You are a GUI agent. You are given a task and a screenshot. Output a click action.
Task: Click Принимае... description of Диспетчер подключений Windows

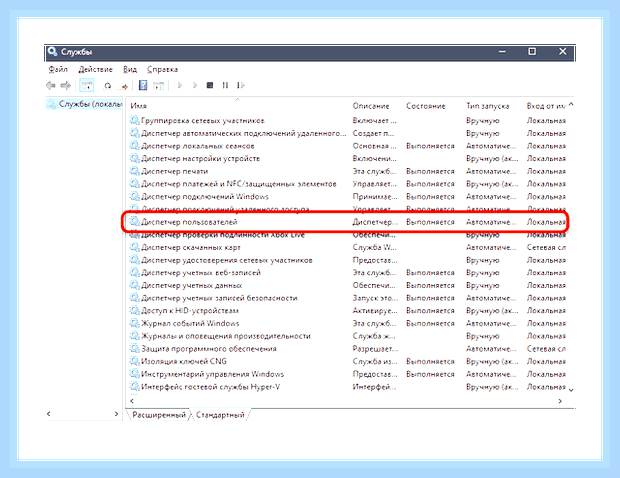[x=375, y=196]
